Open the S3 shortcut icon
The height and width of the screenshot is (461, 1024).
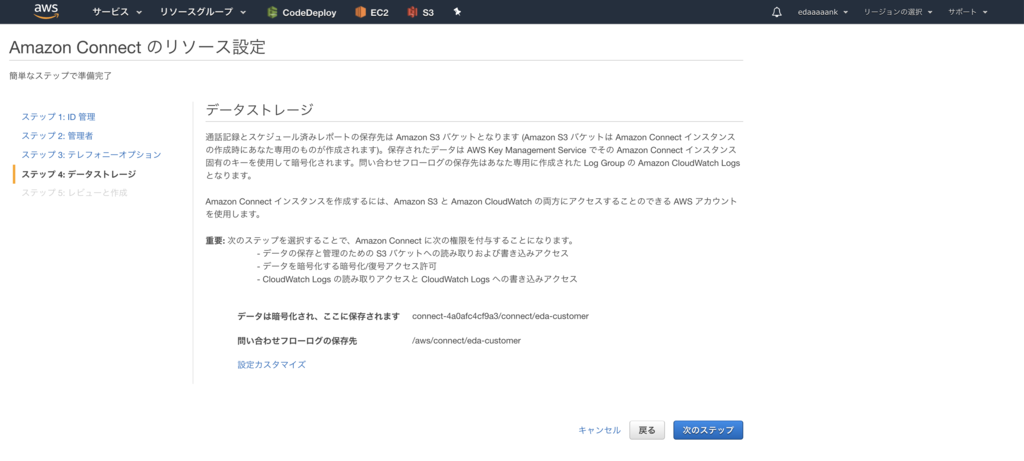[x=412, y=12]
